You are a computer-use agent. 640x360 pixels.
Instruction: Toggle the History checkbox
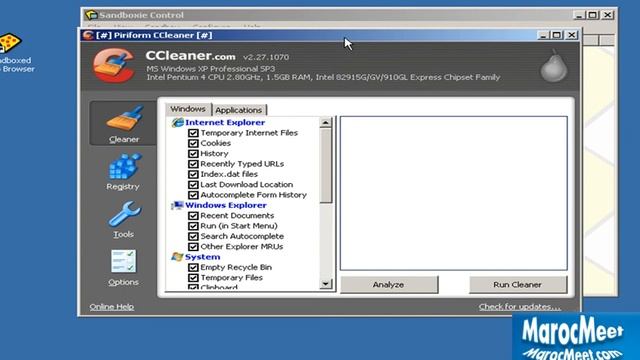[193, 153]
